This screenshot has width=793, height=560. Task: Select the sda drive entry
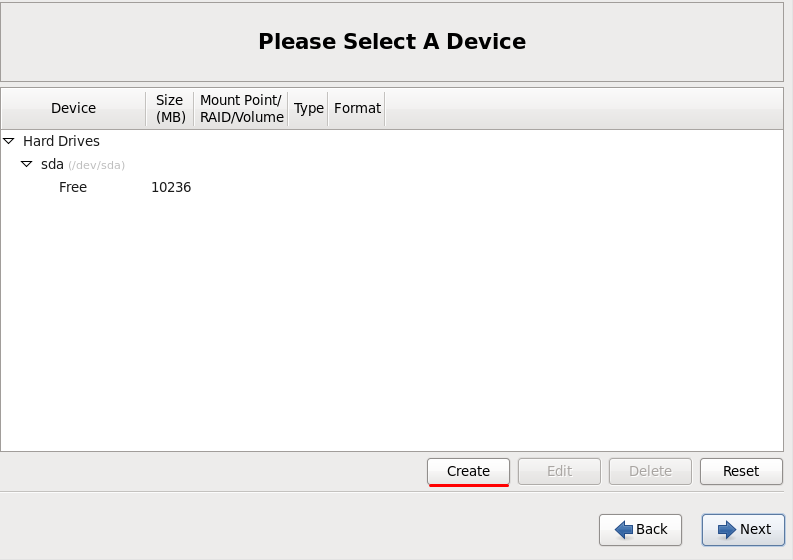click(52, 164)
